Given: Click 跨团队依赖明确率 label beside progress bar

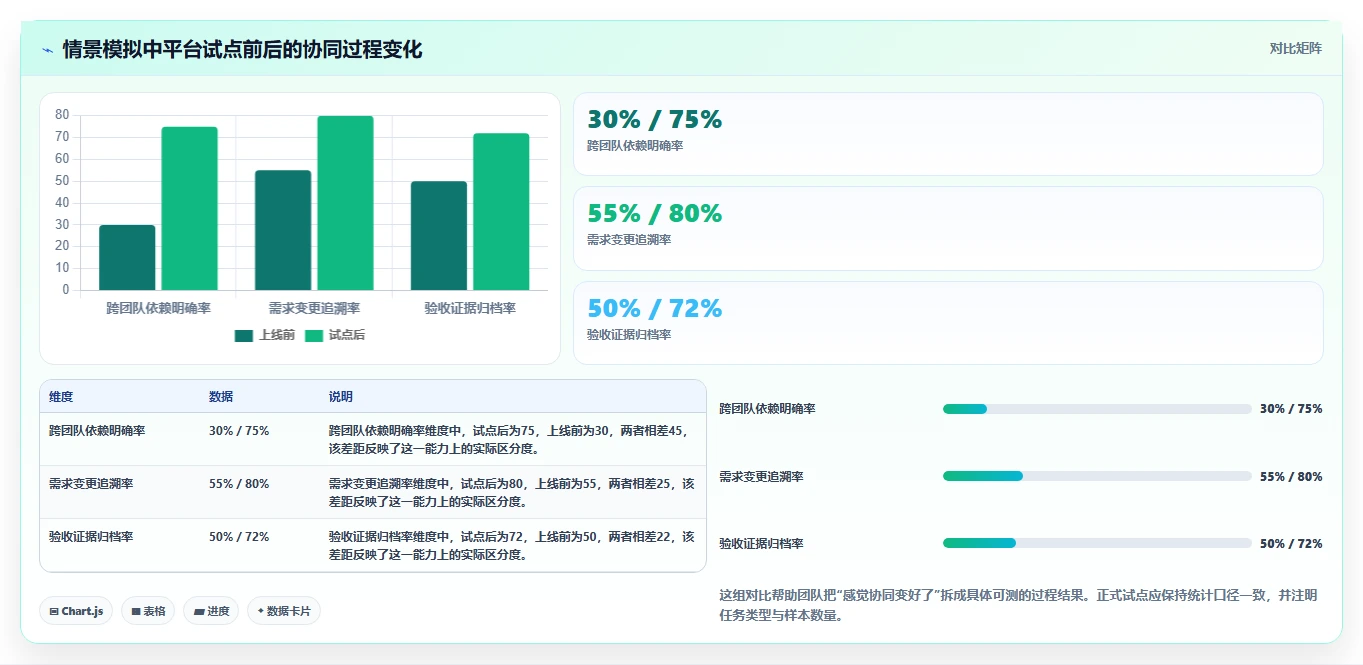Looking at the screenshot, I should tap(767, 409).
